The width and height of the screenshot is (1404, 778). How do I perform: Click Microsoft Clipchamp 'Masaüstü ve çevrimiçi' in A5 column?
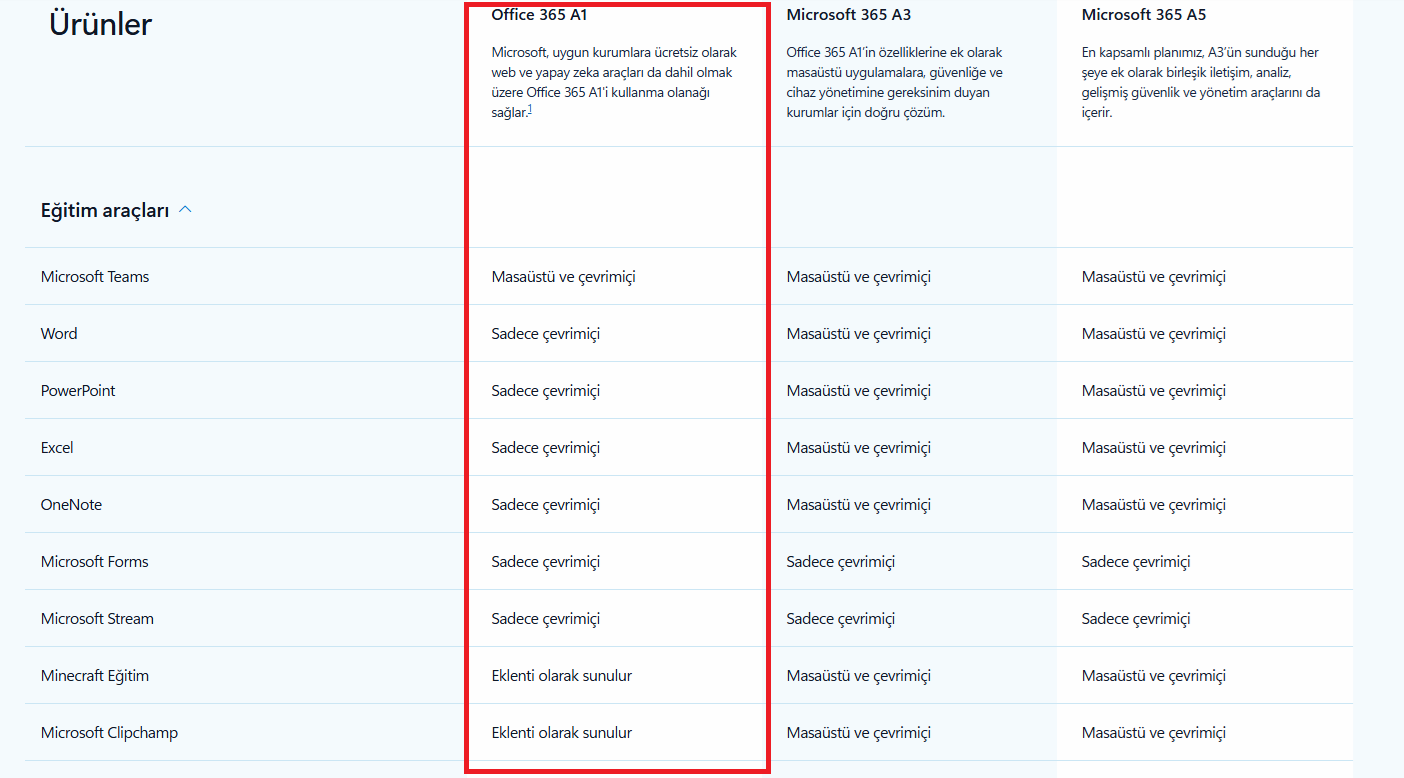pyautogui.click(x=1153, y=733)
